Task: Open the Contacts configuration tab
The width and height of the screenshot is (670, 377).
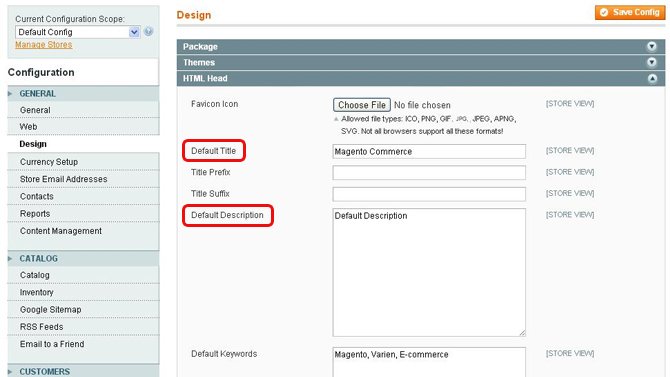Action: pyautogui.click(x=83, y=196)
